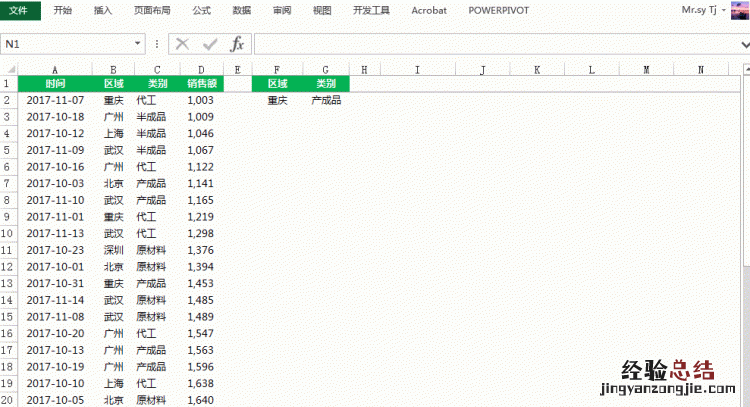The width and height of the screenshot is (750, 407).
Task: Select row 10 header
Action: [8, 234]
